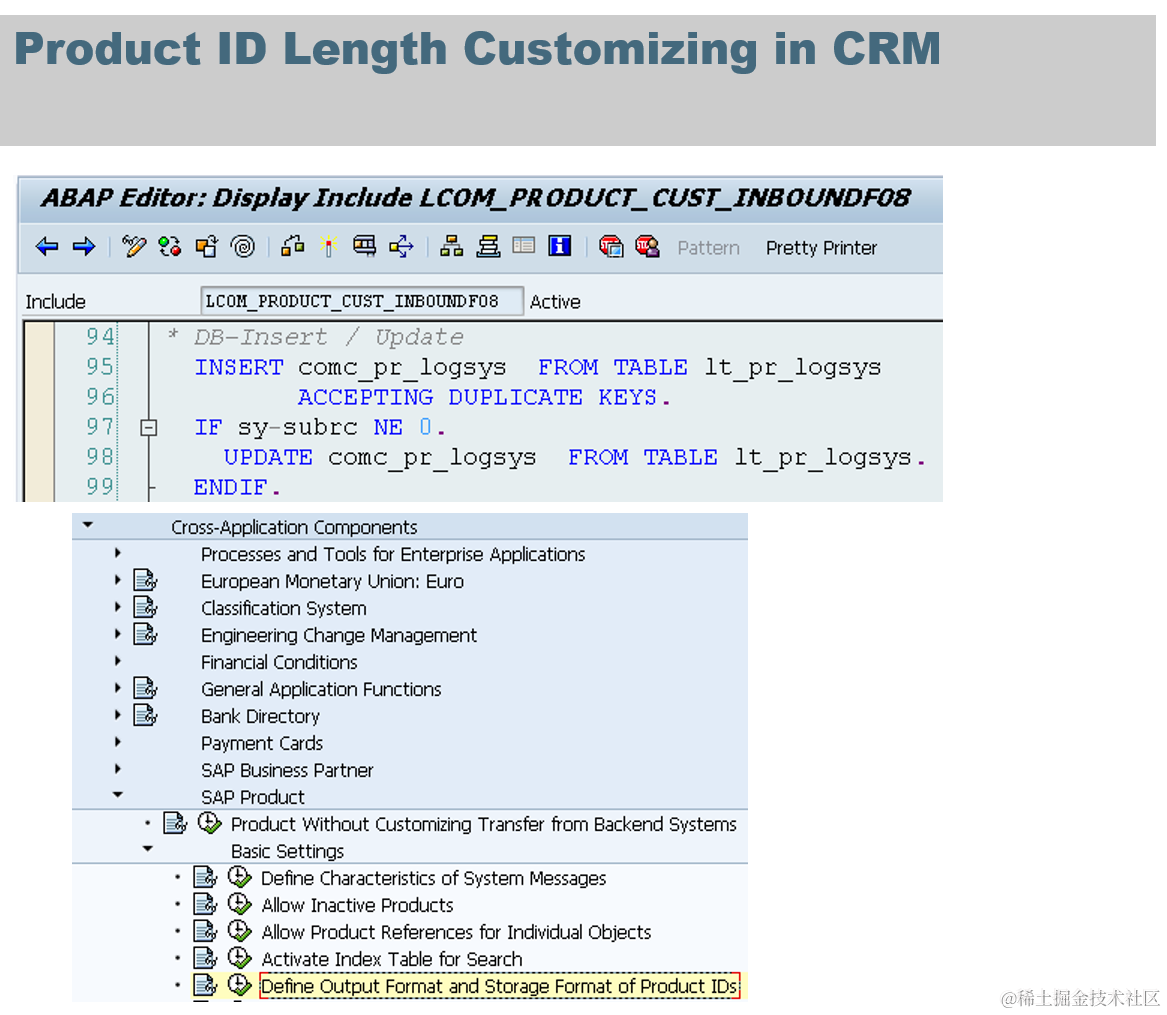Click the Display Navigation Window icon
The image size is (1167, 1015).
click(x=488, y=246)
